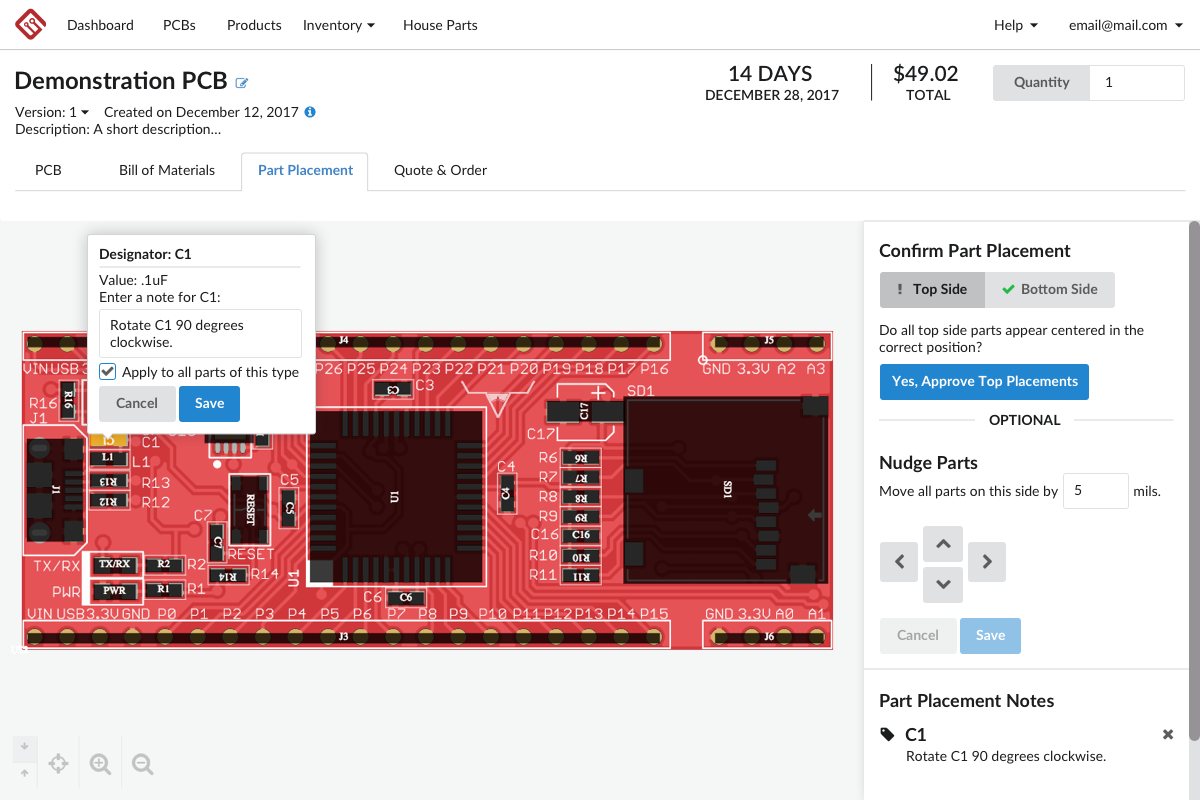
Task: Click the pencil edit icon next to Demonstration PCB
Action: (x=241, y=83)
